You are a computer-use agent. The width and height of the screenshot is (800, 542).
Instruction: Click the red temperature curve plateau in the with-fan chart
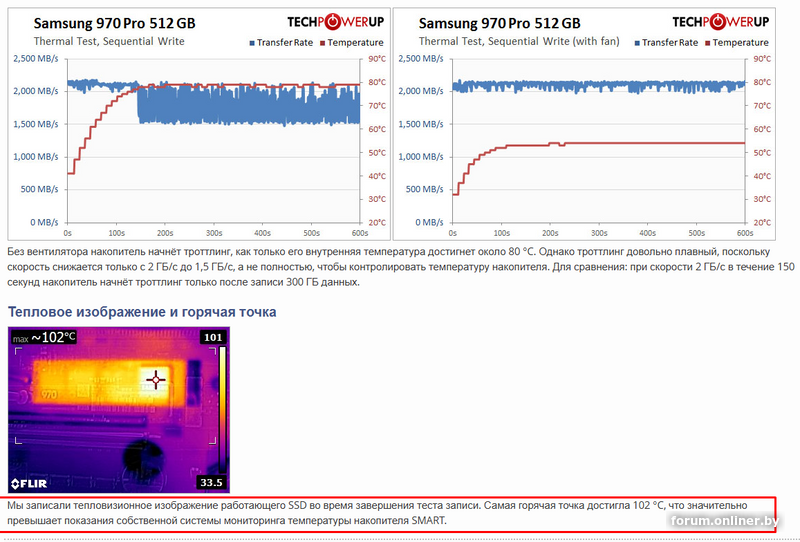[655, 143]
